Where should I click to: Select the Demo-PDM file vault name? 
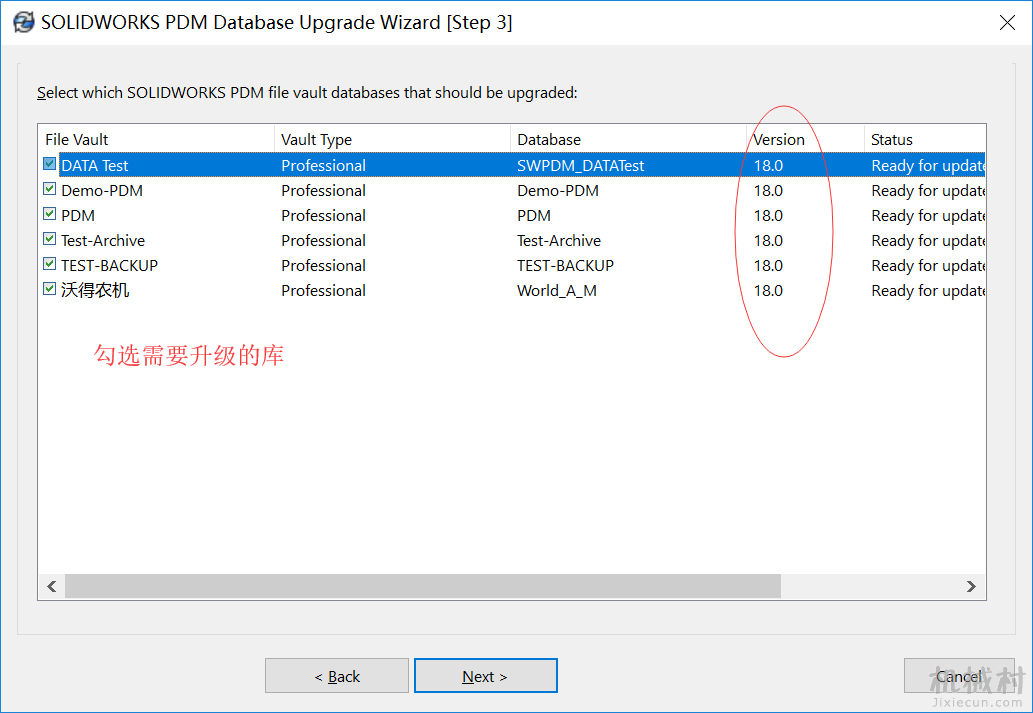pyautogui.click(x=102, y=190)
